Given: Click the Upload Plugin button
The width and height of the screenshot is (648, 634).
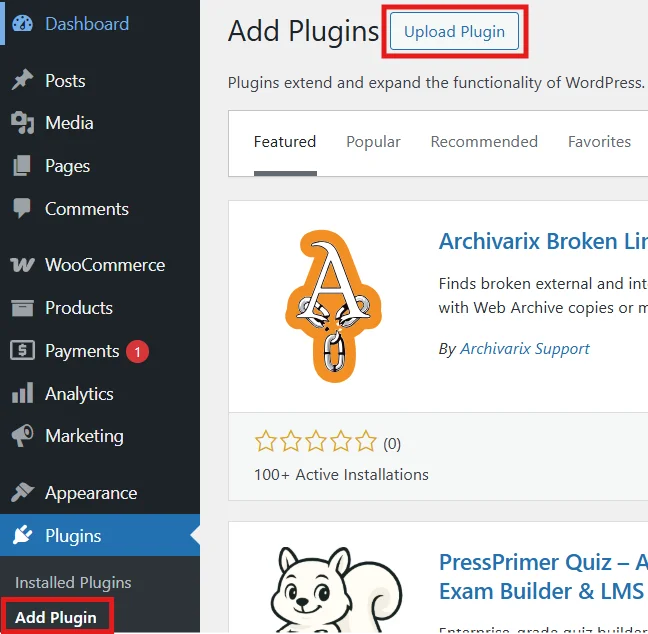Looking at the screenshot, I should [x=454, y=31].
